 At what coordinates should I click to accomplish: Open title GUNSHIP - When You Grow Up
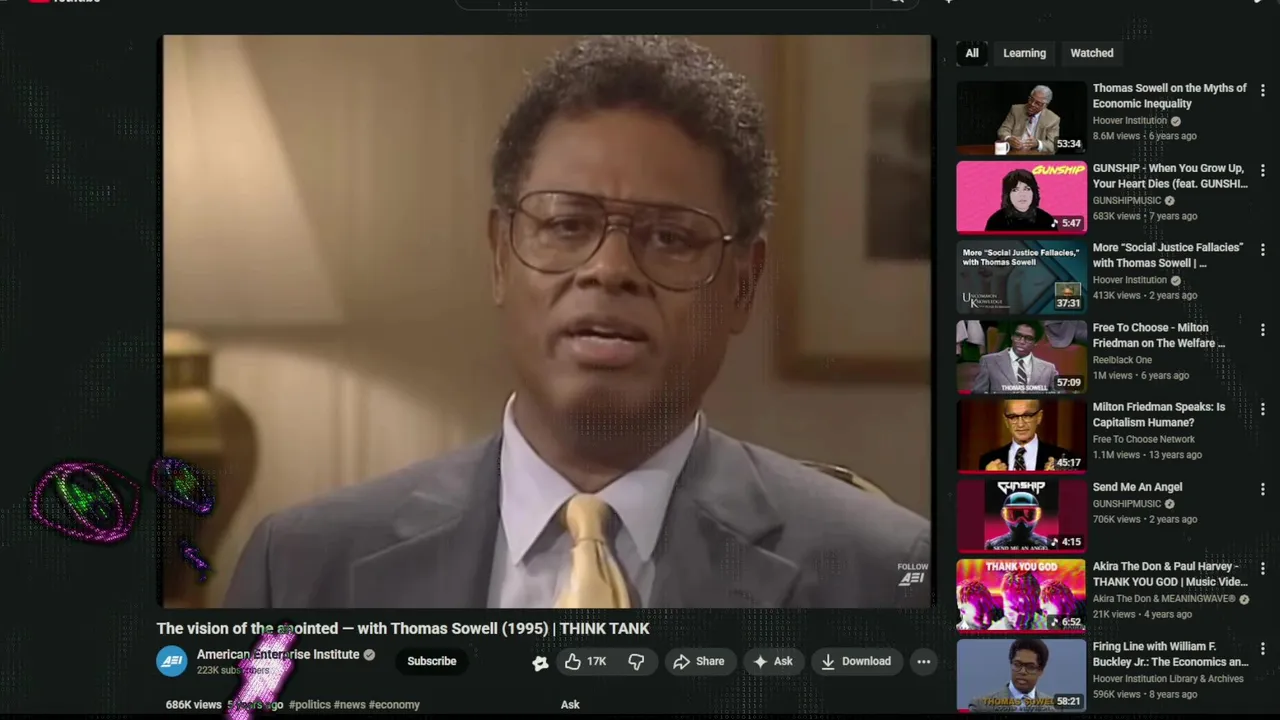[x=1170, y=176]
